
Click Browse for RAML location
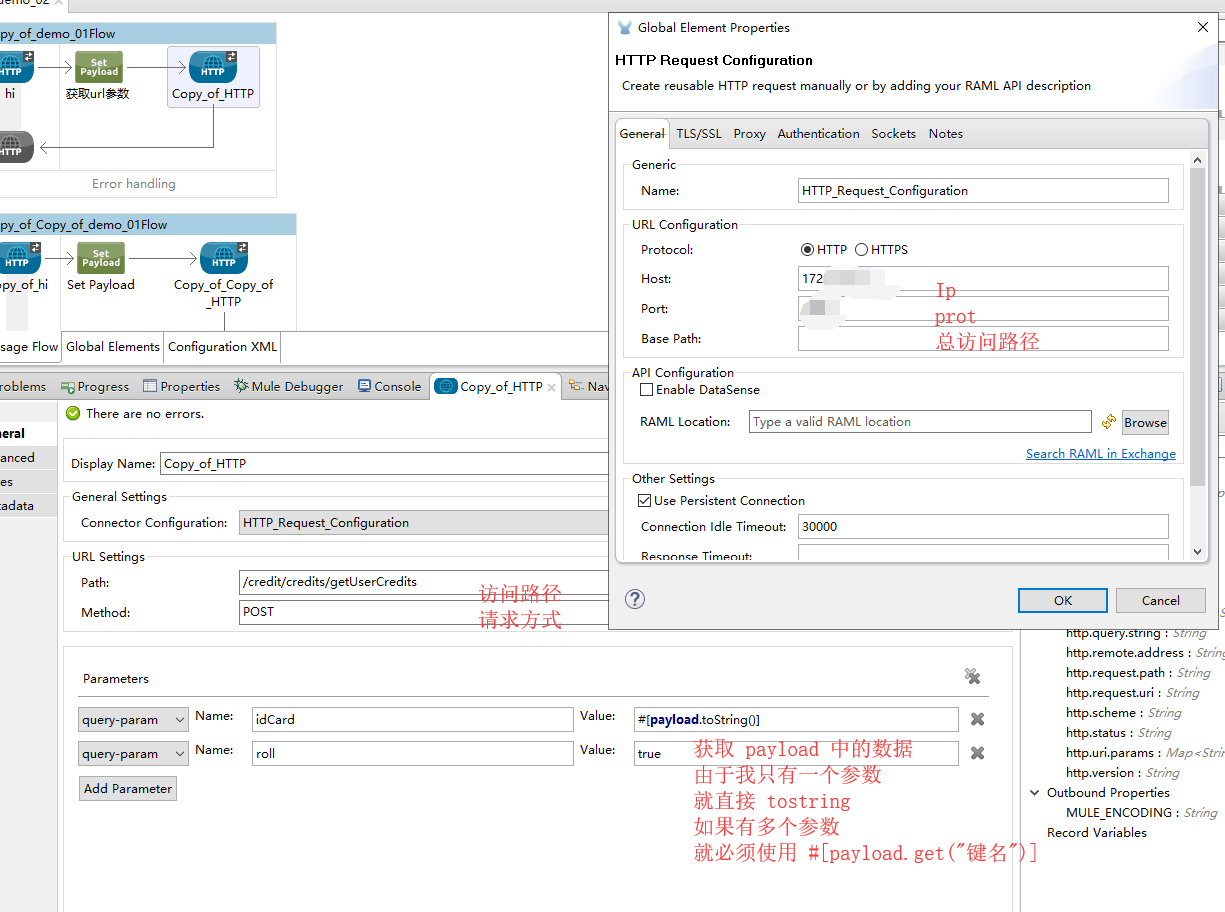[1145, 423]
